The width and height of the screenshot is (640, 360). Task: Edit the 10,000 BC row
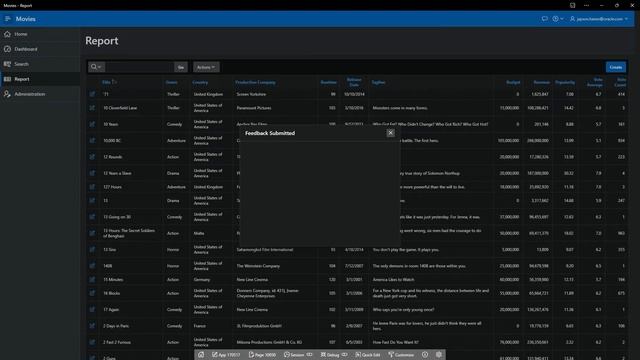[92, 140]
